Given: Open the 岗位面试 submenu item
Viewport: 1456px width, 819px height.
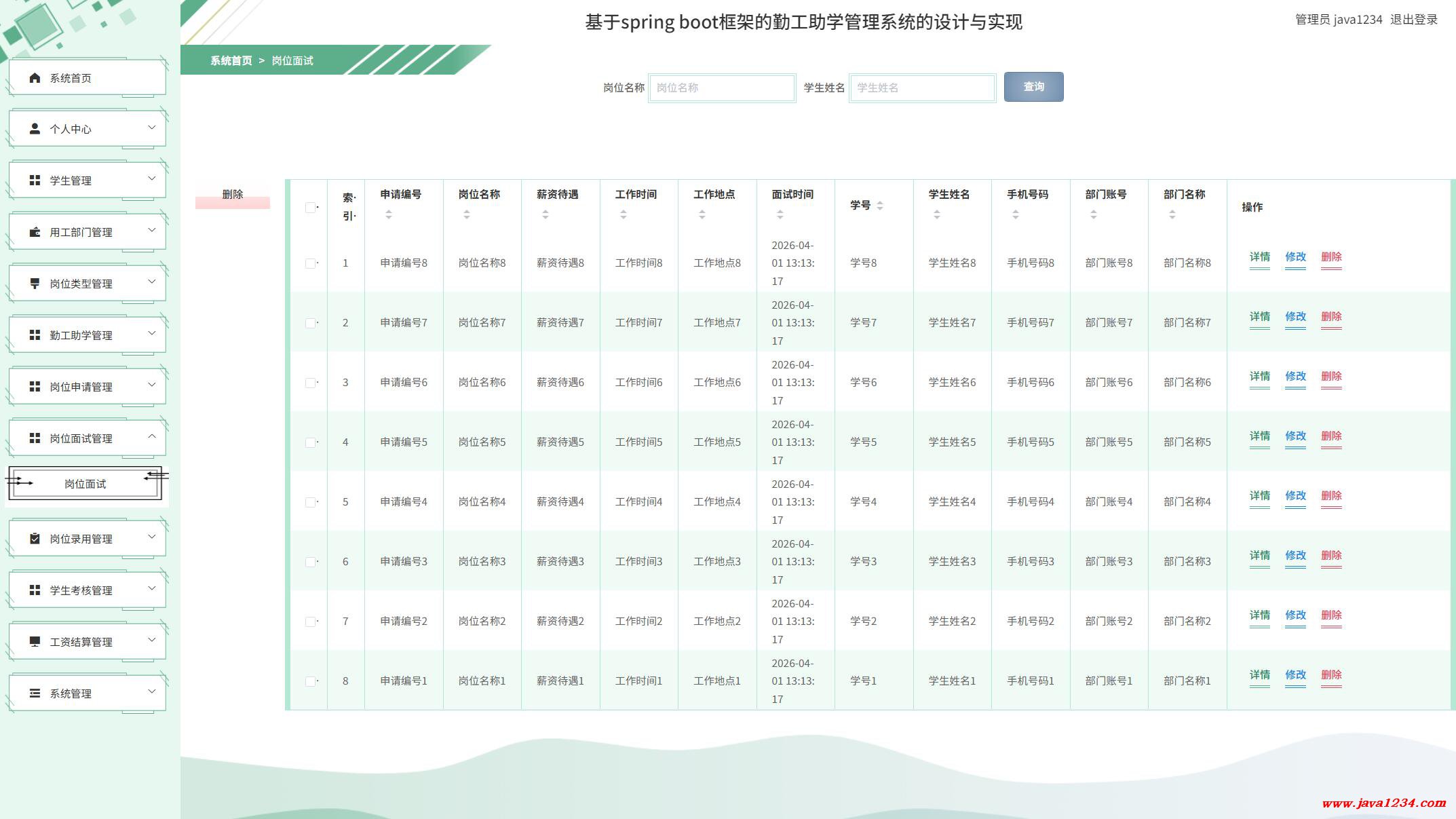Looking at the screenshot, I should point(85,484).
